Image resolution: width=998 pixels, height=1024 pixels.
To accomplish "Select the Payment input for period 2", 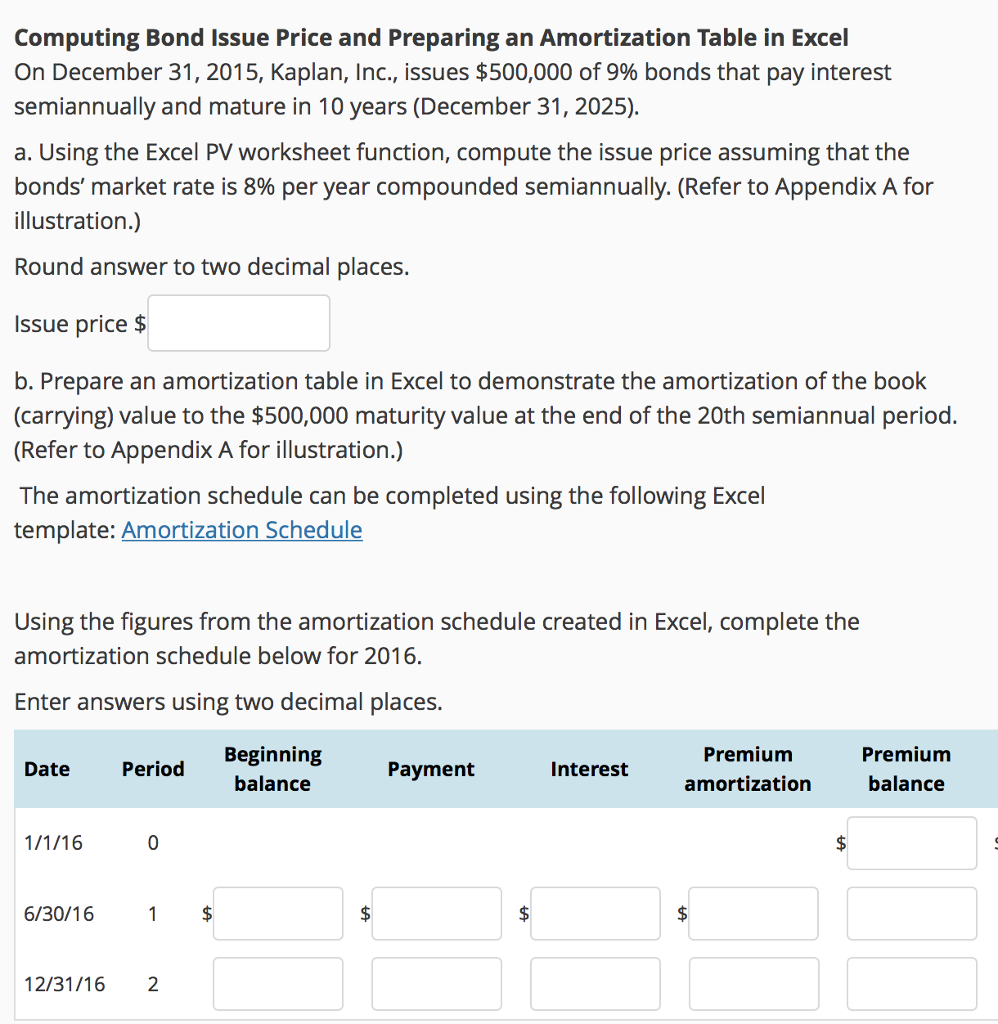I will click(436, 983).
